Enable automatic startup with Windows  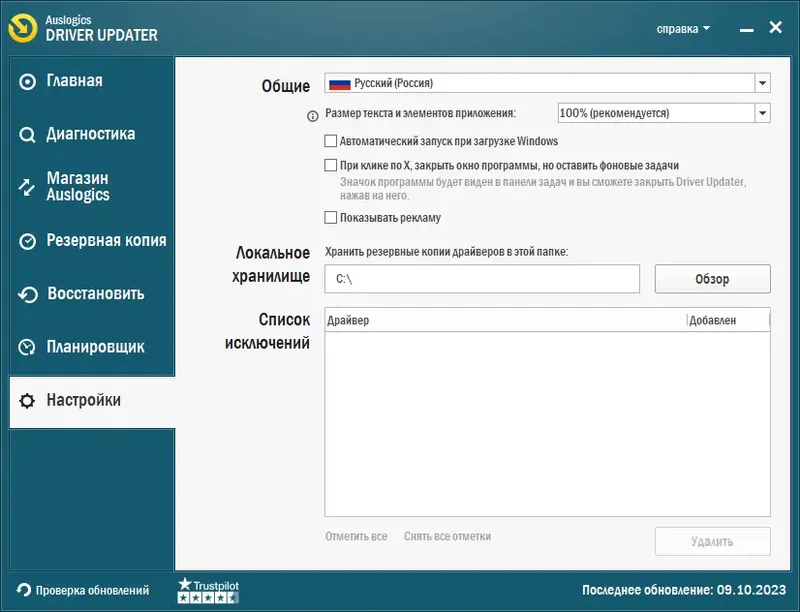click(x=330, y=141)
